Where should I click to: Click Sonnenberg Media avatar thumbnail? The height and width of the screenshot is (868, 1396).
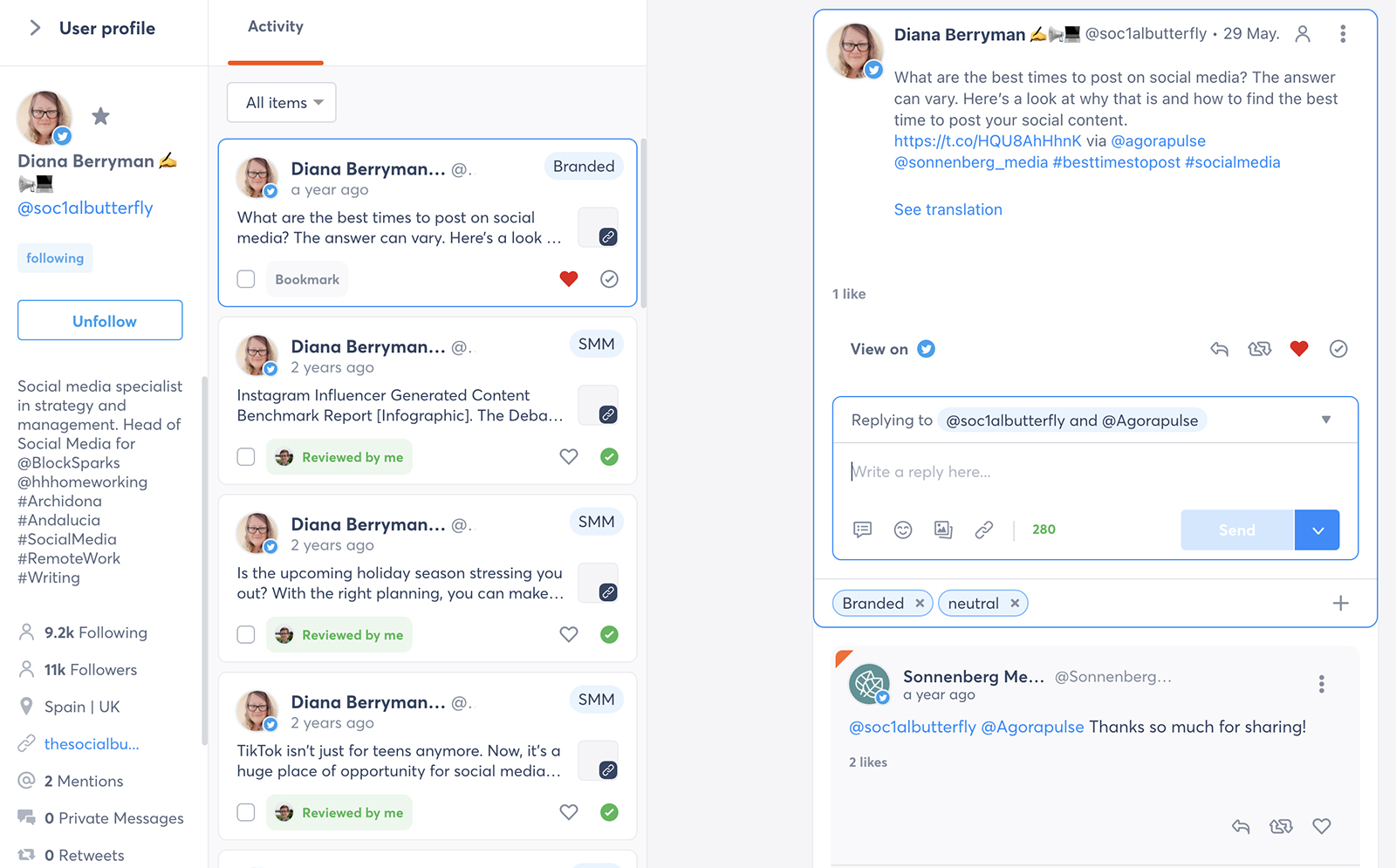869,684
